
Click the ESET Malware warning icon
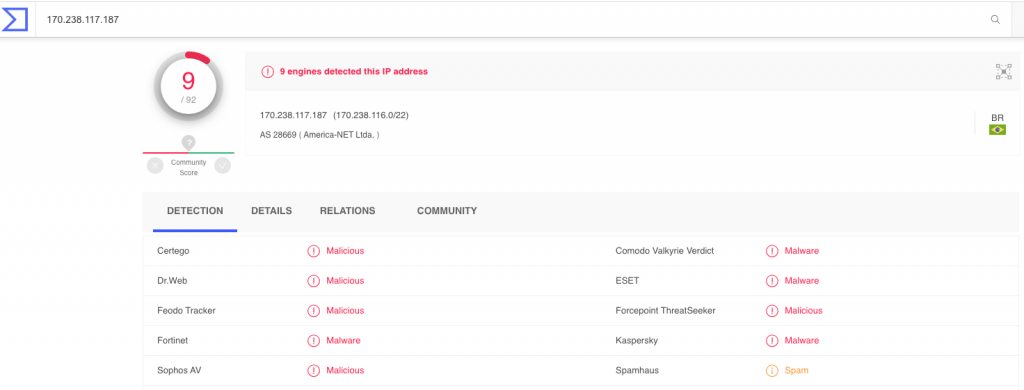click(772, 281)
